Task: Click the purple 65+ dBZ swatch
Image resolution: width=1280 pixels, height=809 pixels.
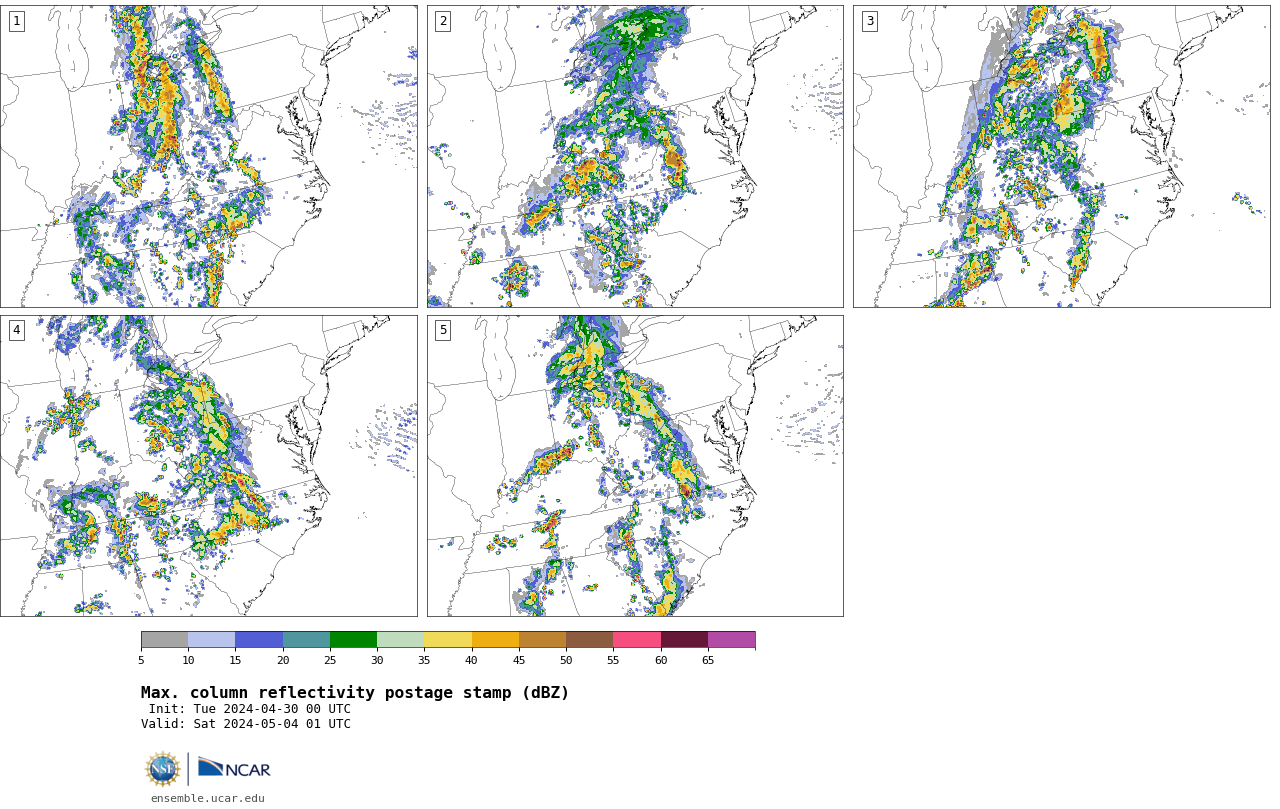Action: (x=731, y=640)
